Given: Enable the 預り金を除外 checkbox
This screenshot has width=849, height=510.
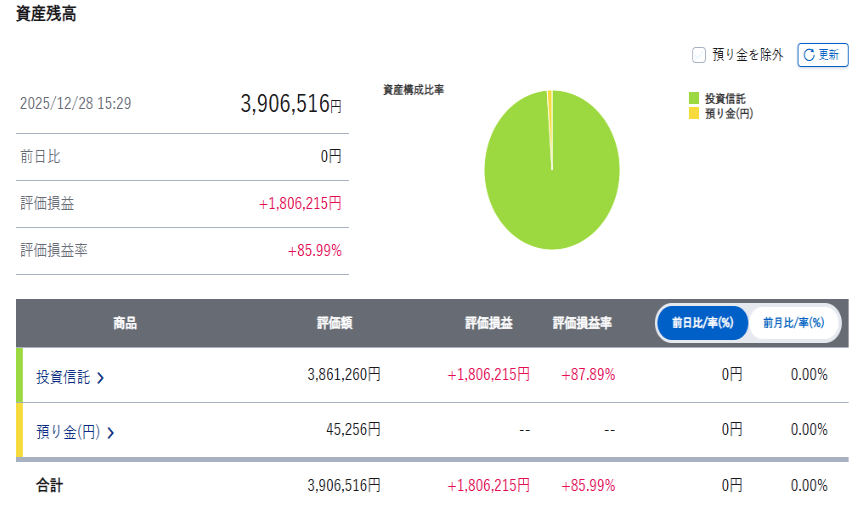Looking at the screenshot, I should coord(699,55).
